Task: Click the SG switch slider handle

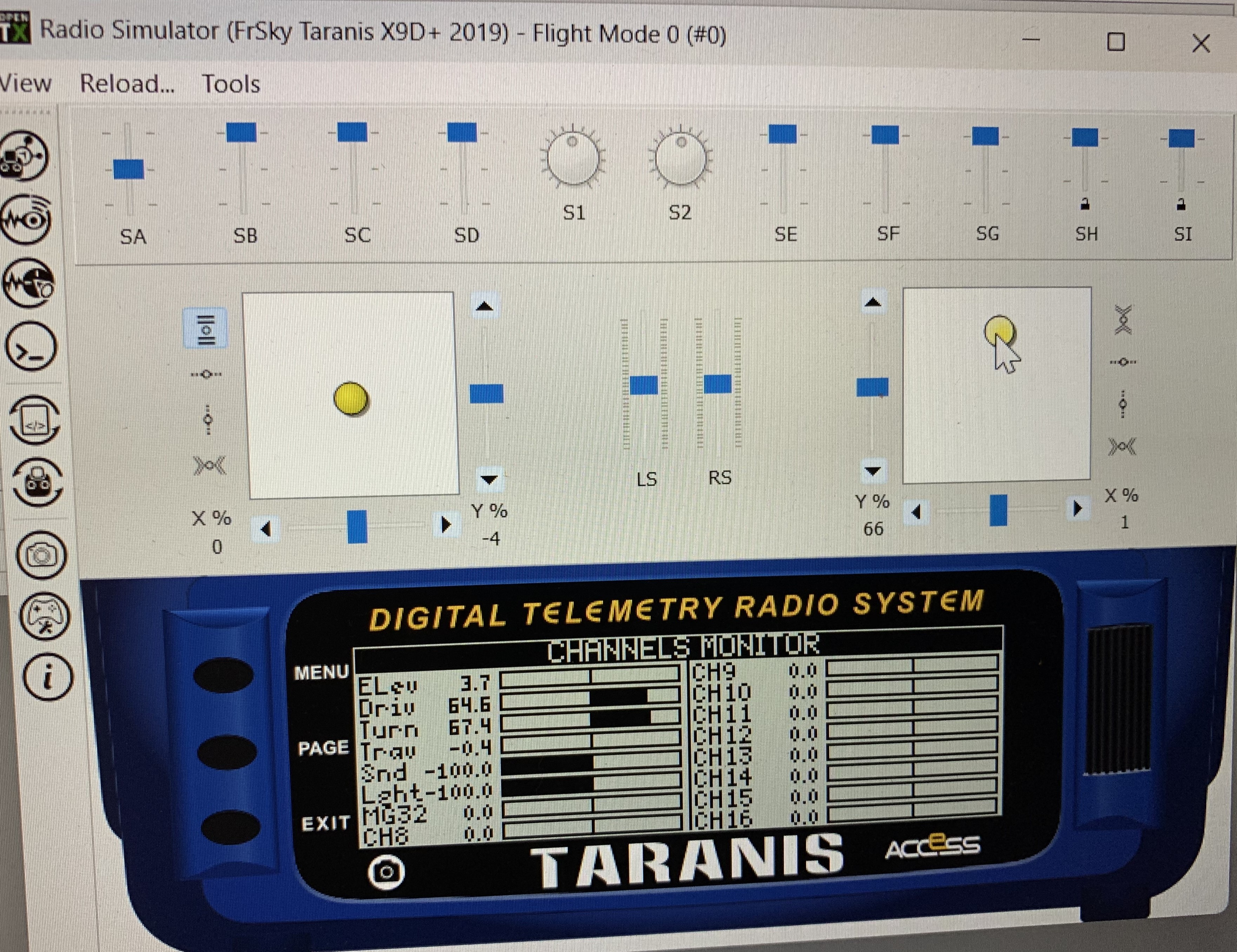Action: coord(985,136)
